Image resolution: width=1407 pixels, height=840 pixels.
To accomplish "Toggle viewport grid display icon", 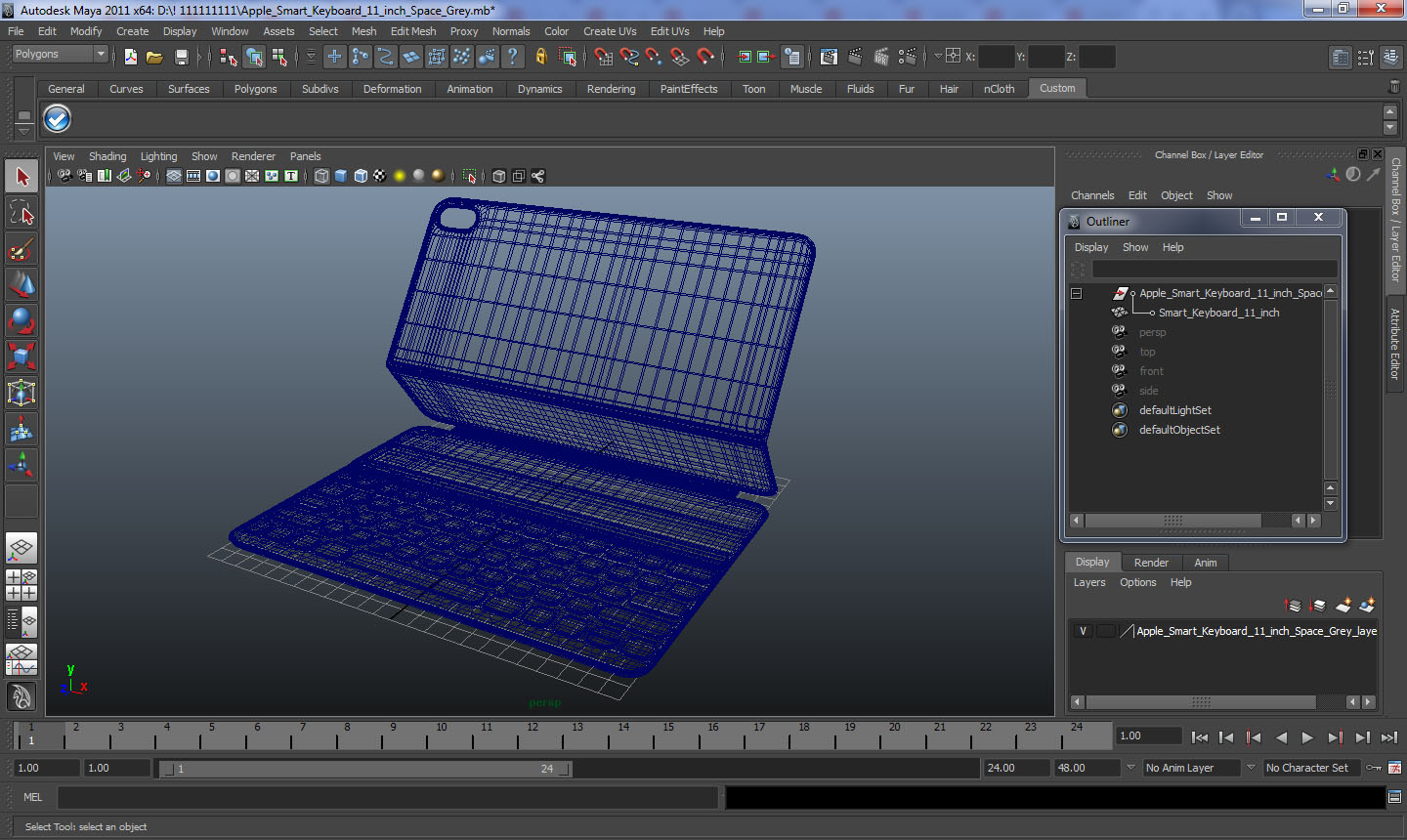I will tap(174, 176).
